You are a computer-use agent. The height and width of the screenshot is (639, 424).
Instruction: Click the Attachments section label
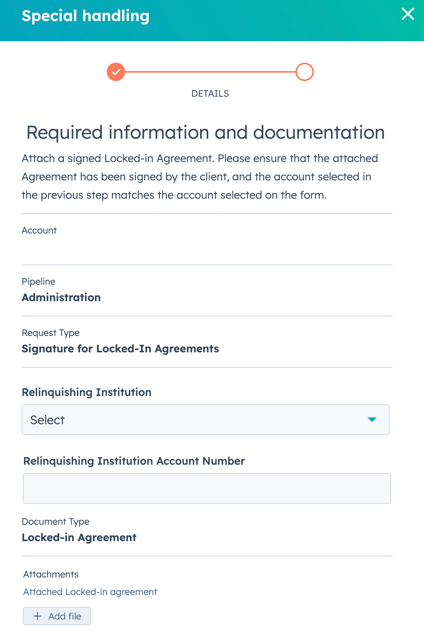(x=51, y=574)
